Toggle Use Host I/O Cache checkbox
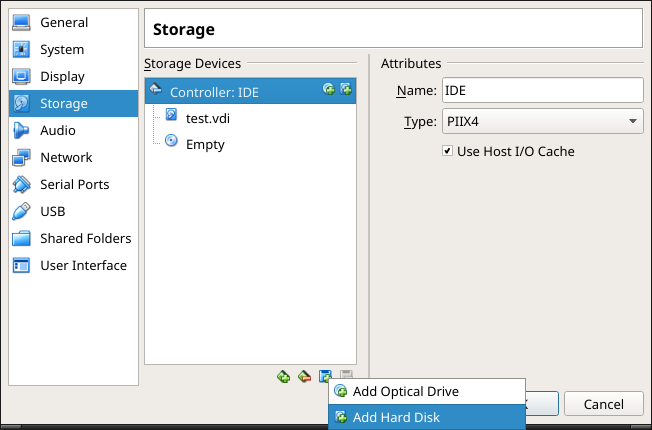The width and height of the screenshot is (652, 430). 448,152
